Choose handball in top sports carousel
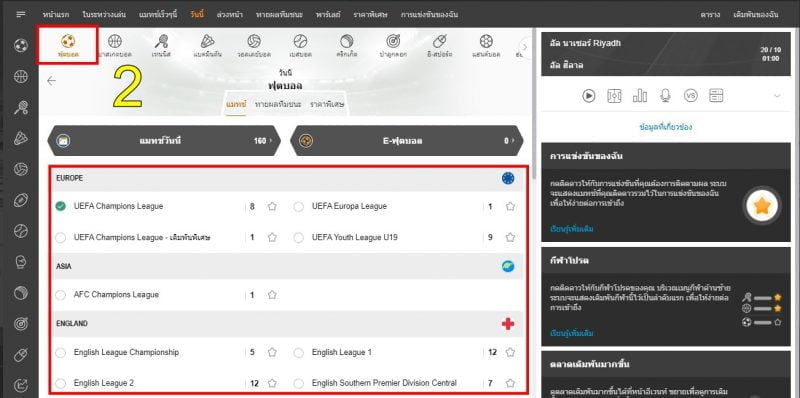Screen dimensions: 800x398 pos(486,45)
